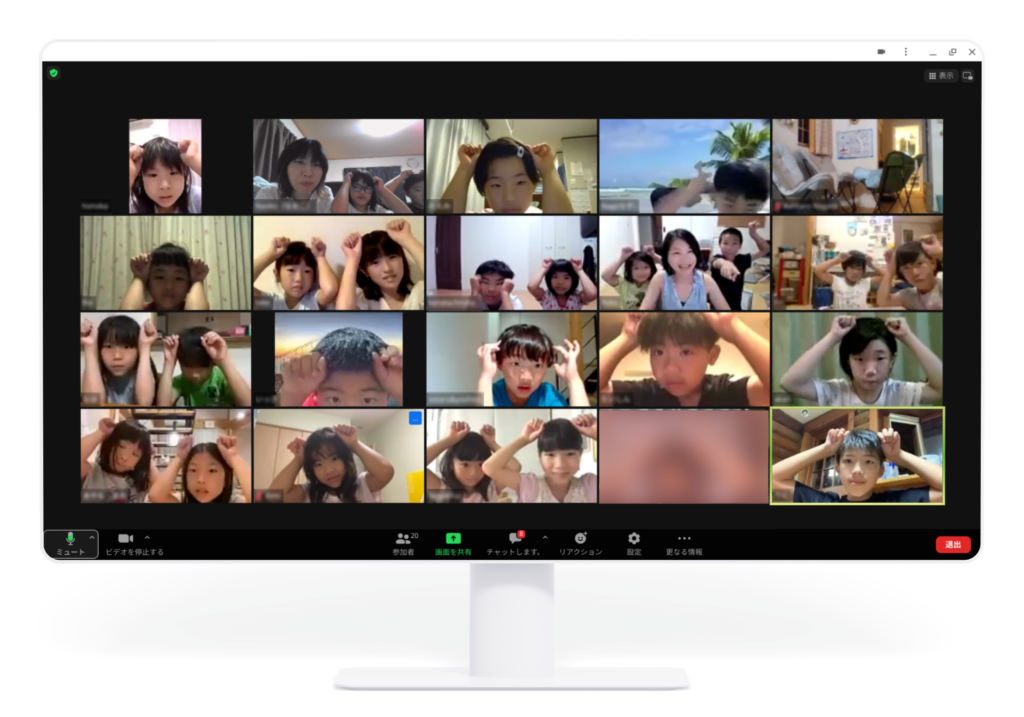This screenshot has height=717, width=1024.
Task: Open the chat panel icon
Action: click(515, 539)
